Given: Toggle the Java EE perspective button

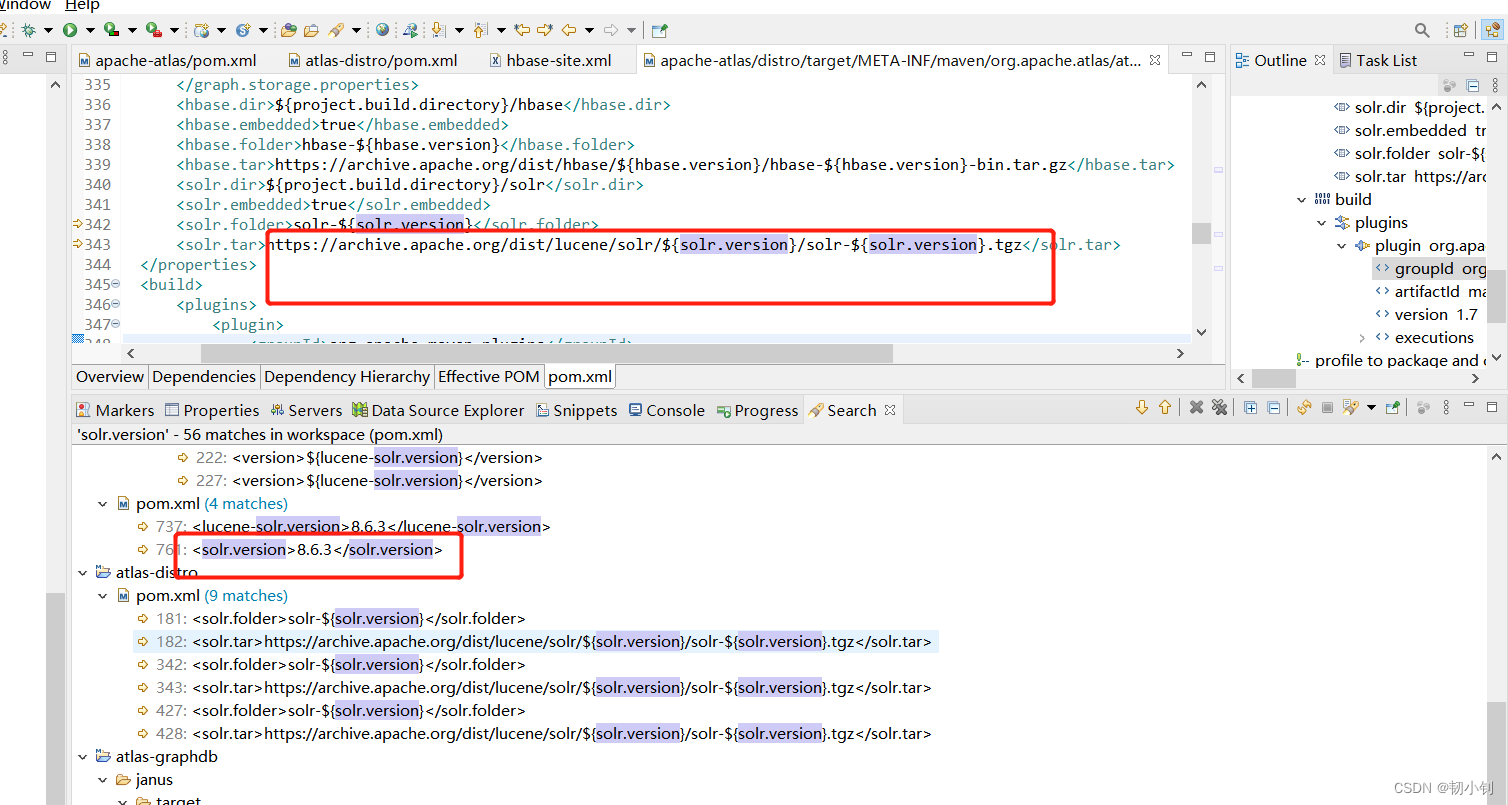Looking at the screenshot, I should point(1490,30).
